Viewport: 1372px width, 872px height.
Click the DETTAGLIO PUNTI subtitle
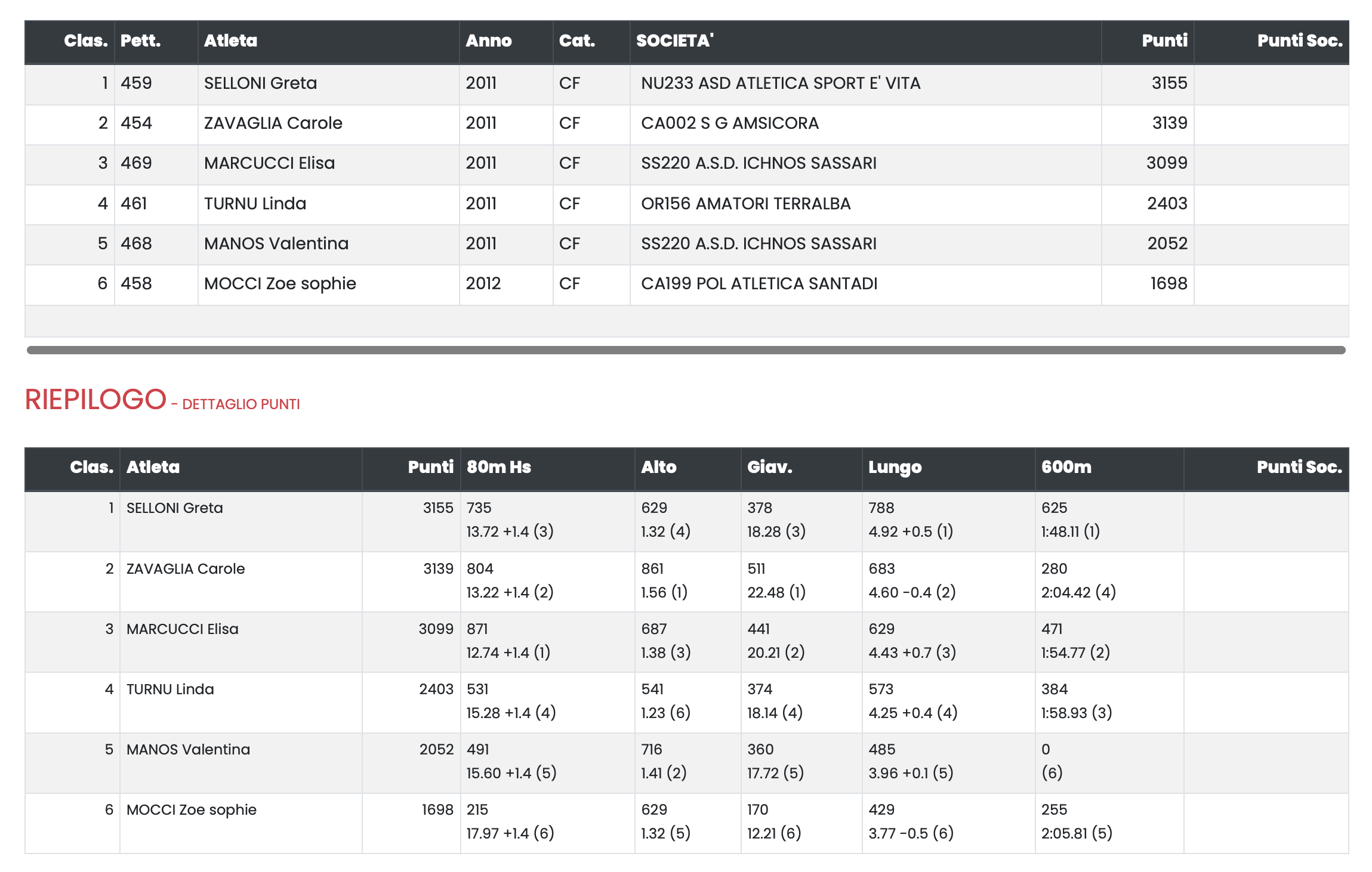tap(241, 404)
